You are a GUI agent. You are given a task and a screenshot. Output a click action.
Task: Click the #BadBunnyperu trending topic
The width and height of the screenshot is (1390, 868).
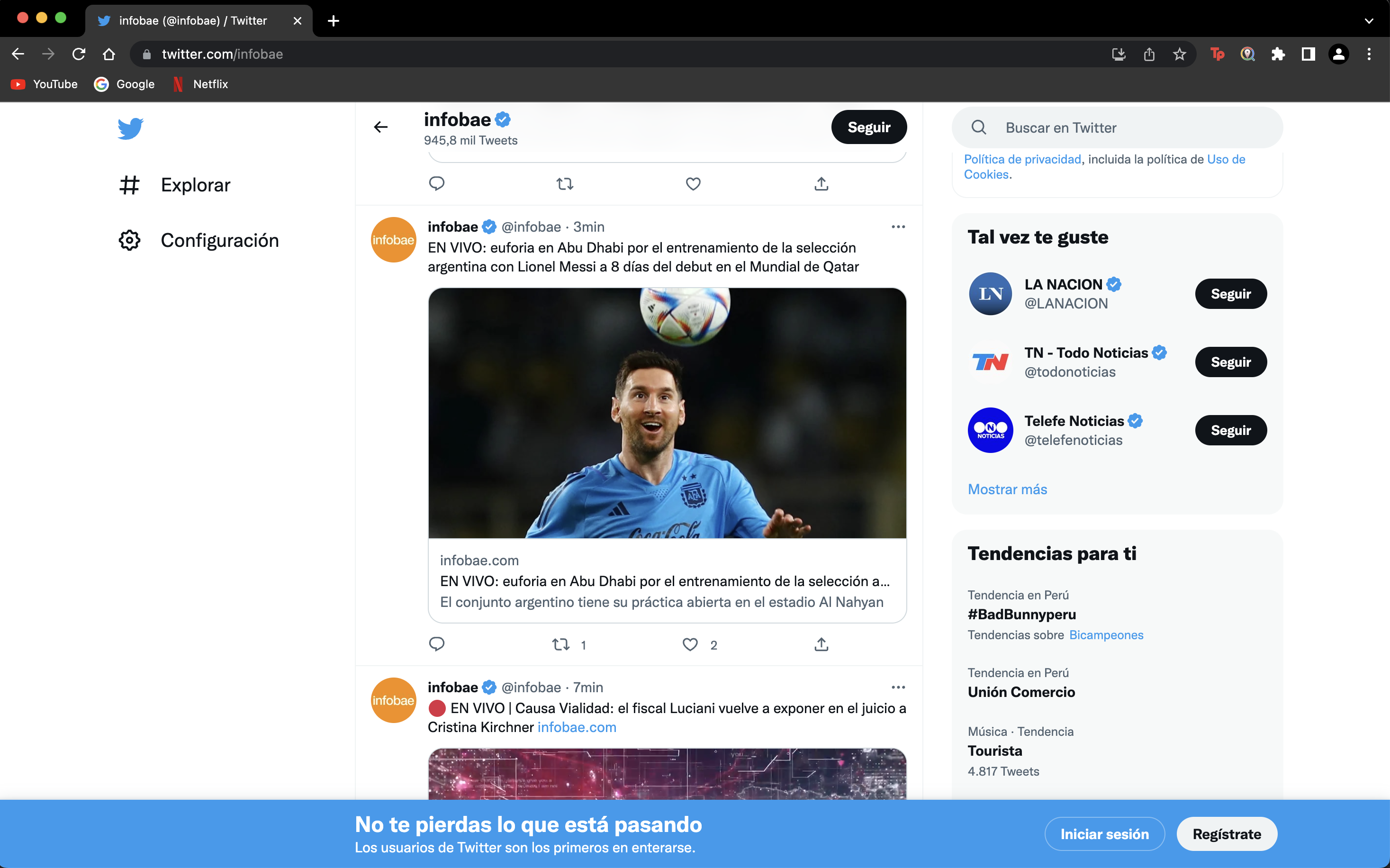point(1021,614)
